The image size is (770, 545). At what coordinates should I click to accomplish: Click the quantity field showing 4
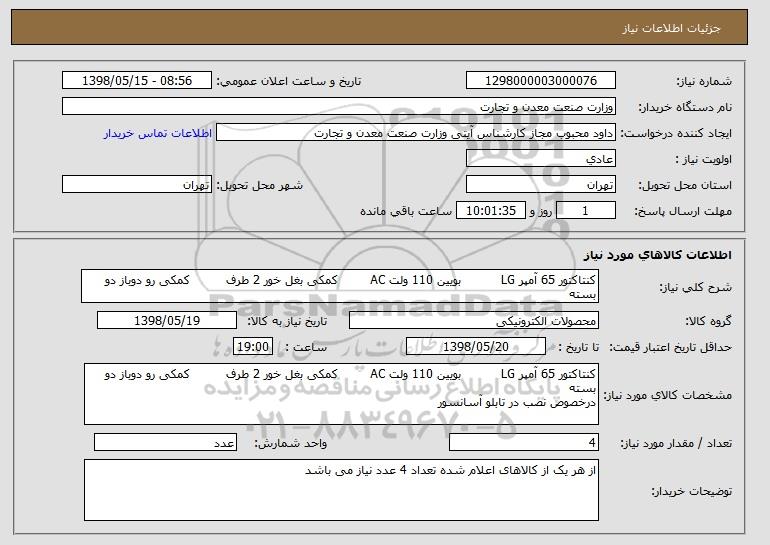524,442
